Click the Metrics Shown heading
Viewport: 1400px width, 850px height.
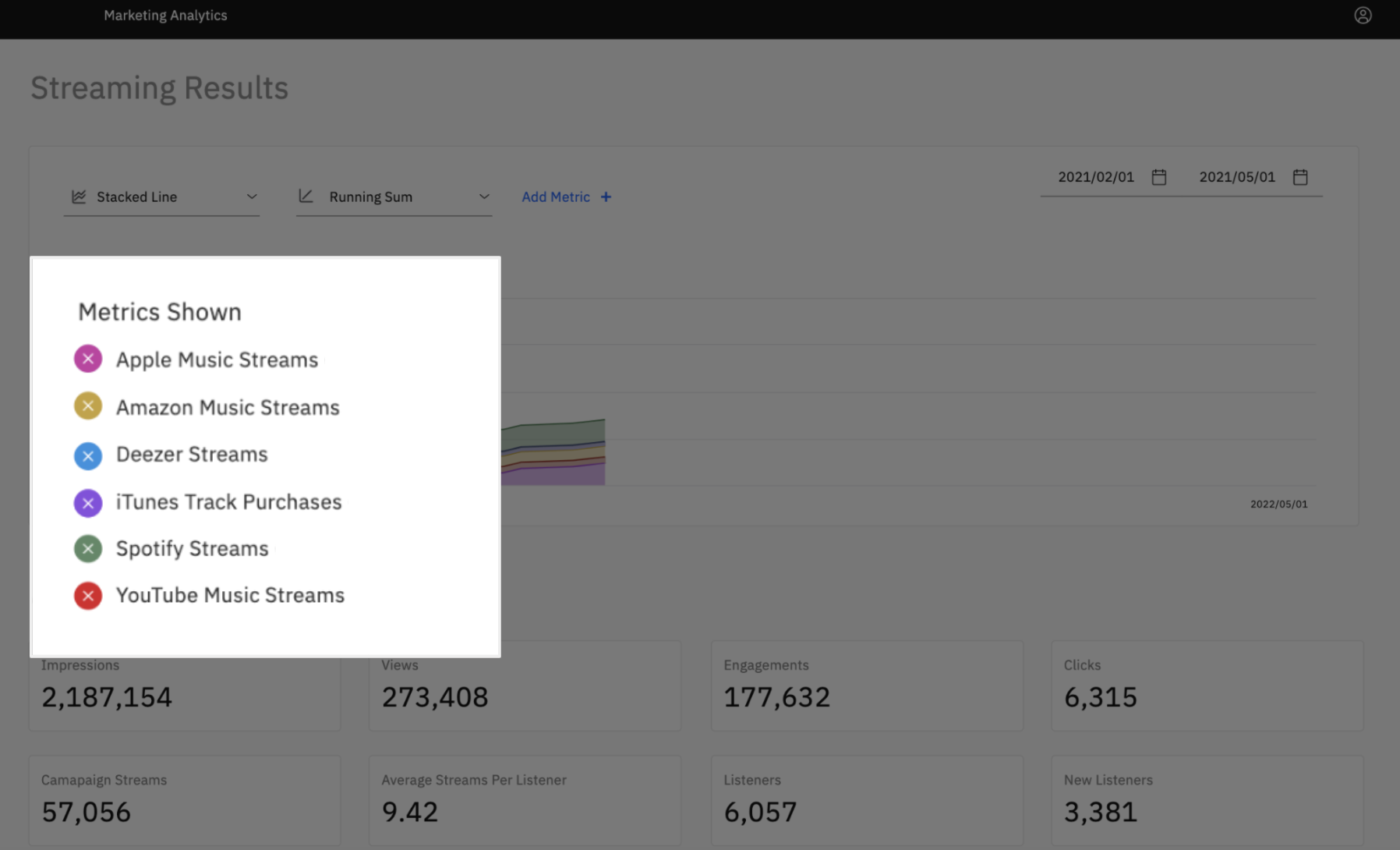pos(160,312)
